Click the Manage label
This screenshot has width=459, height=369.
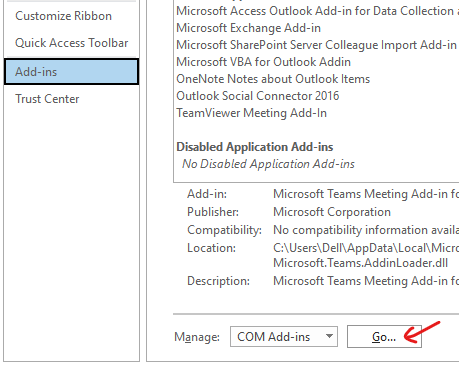197,337
